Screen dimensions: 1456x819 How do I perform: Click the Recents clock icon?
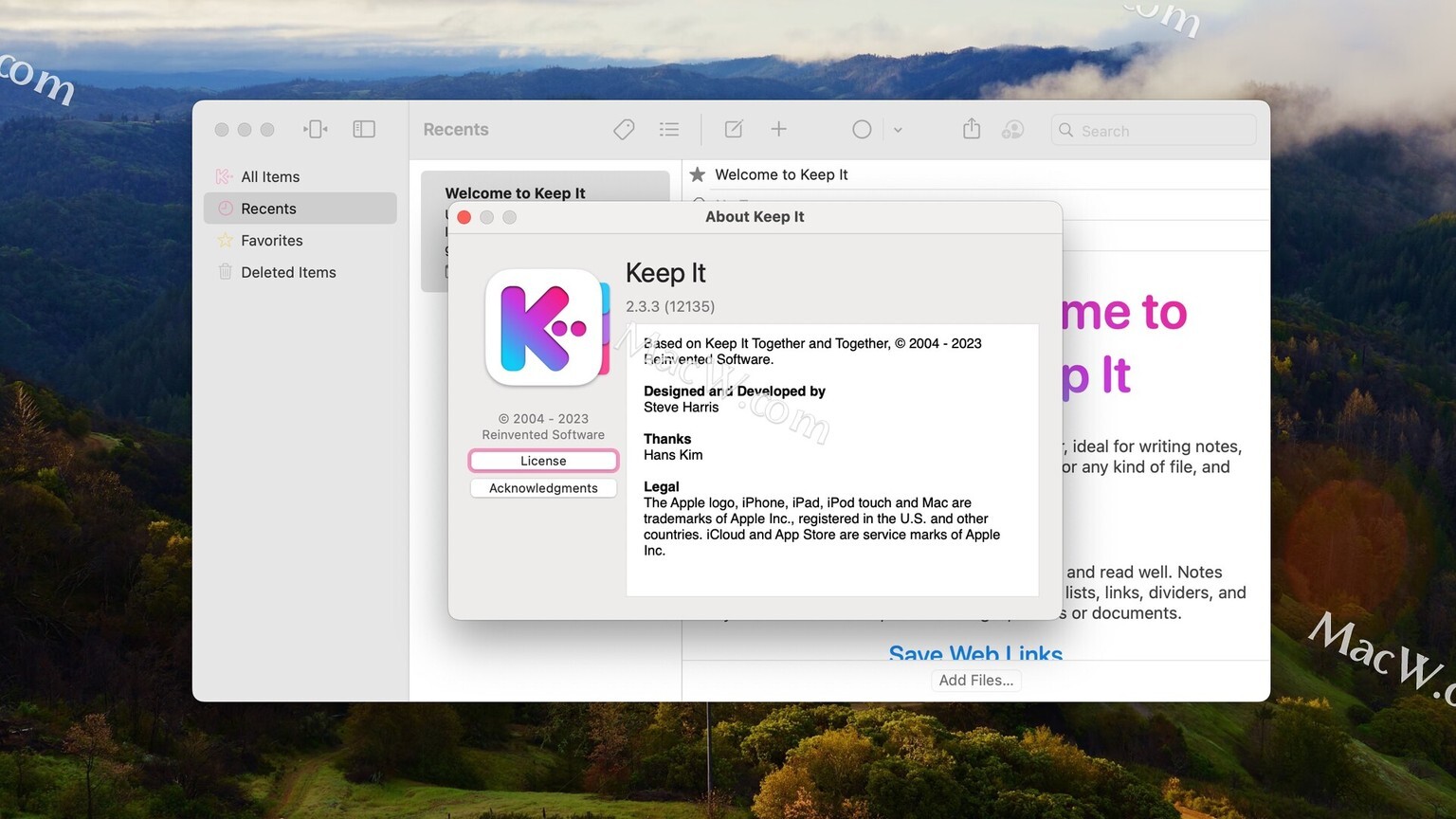pos(226,209)
